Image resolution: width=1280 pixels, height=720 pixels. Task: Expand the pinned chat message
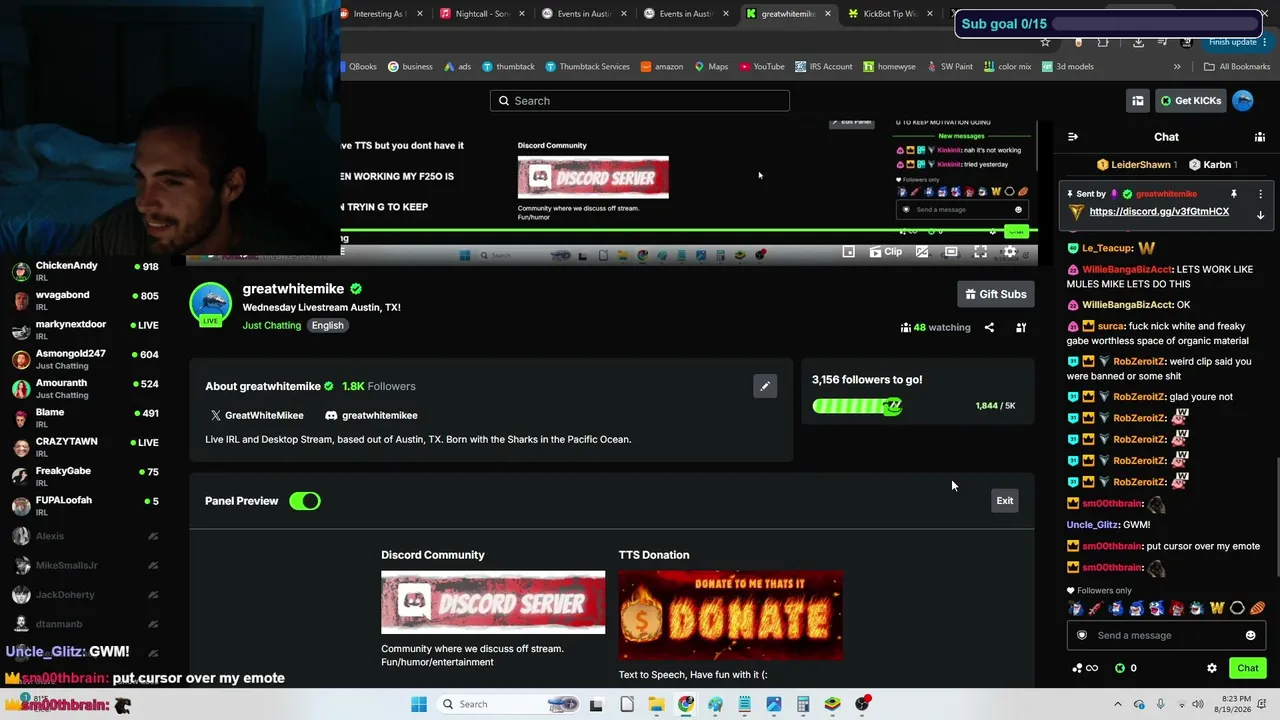pyautogui.click(x=1260, y=215)
